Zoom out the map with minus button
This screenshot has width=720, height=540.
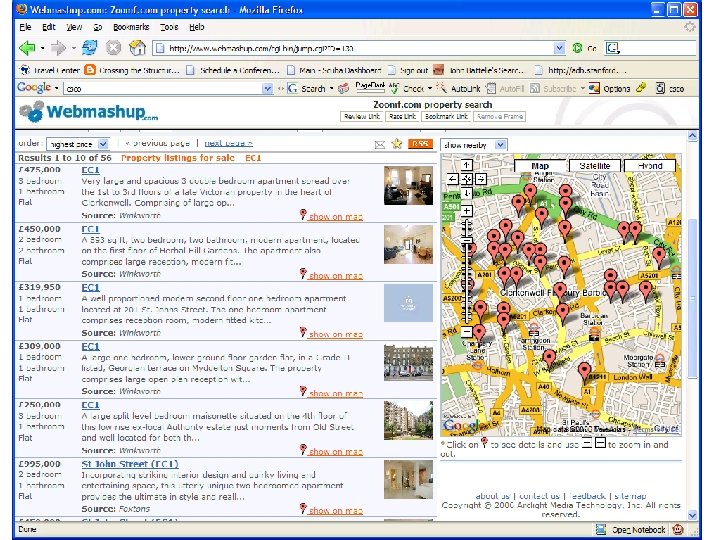coord(467,332)
